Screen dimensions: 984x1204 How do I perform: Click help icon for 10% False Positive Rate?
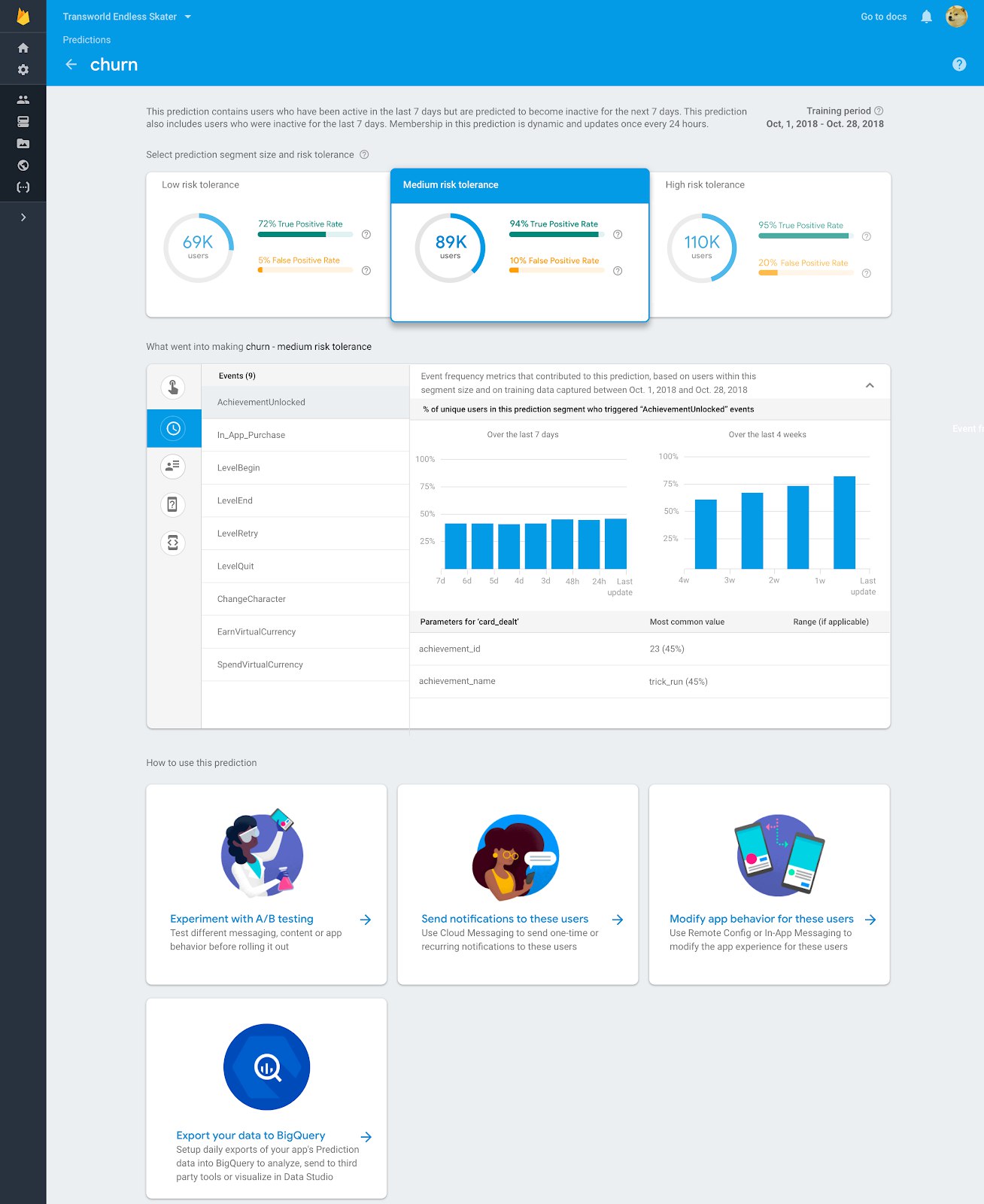(618, 271)
